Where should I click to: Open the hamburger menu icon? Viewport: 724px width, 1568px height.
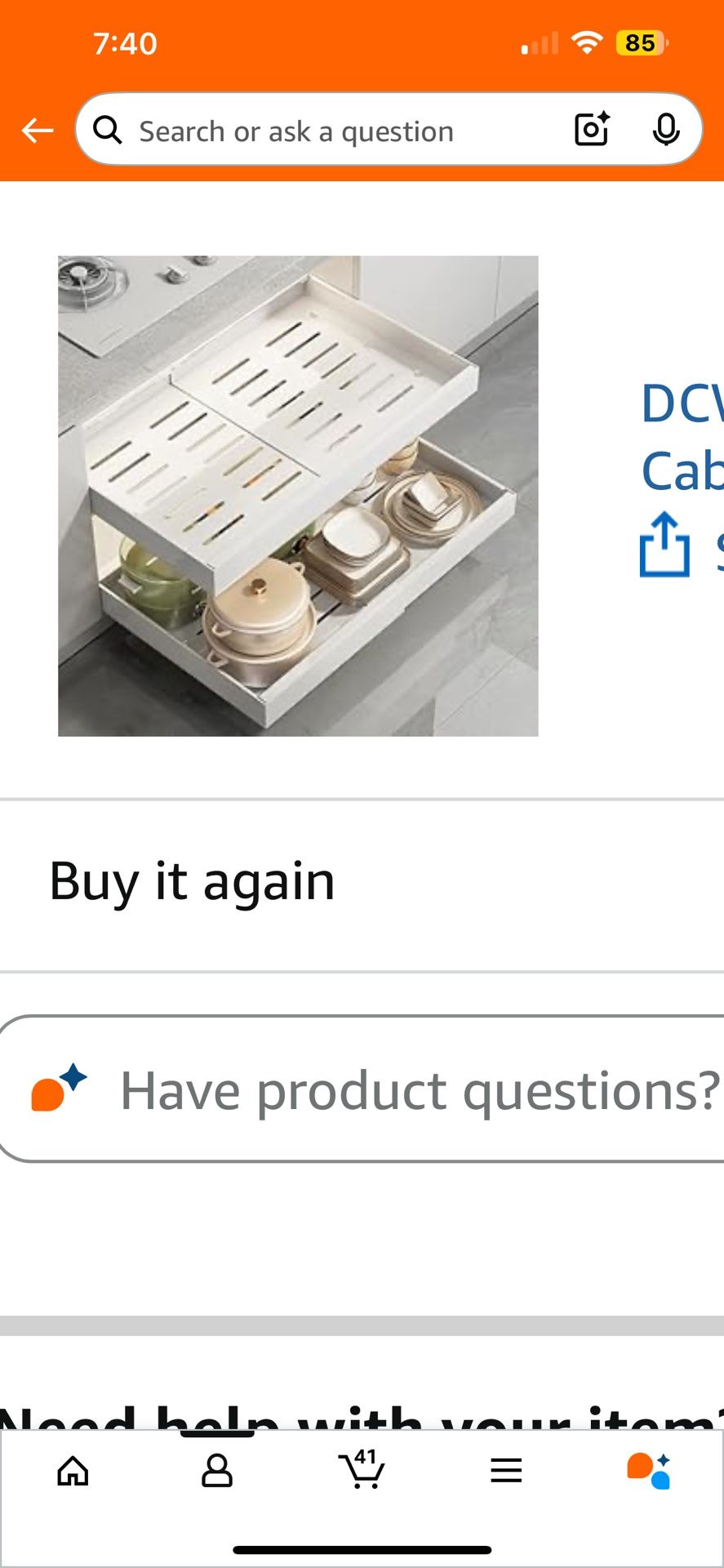tap(506, 1470)
